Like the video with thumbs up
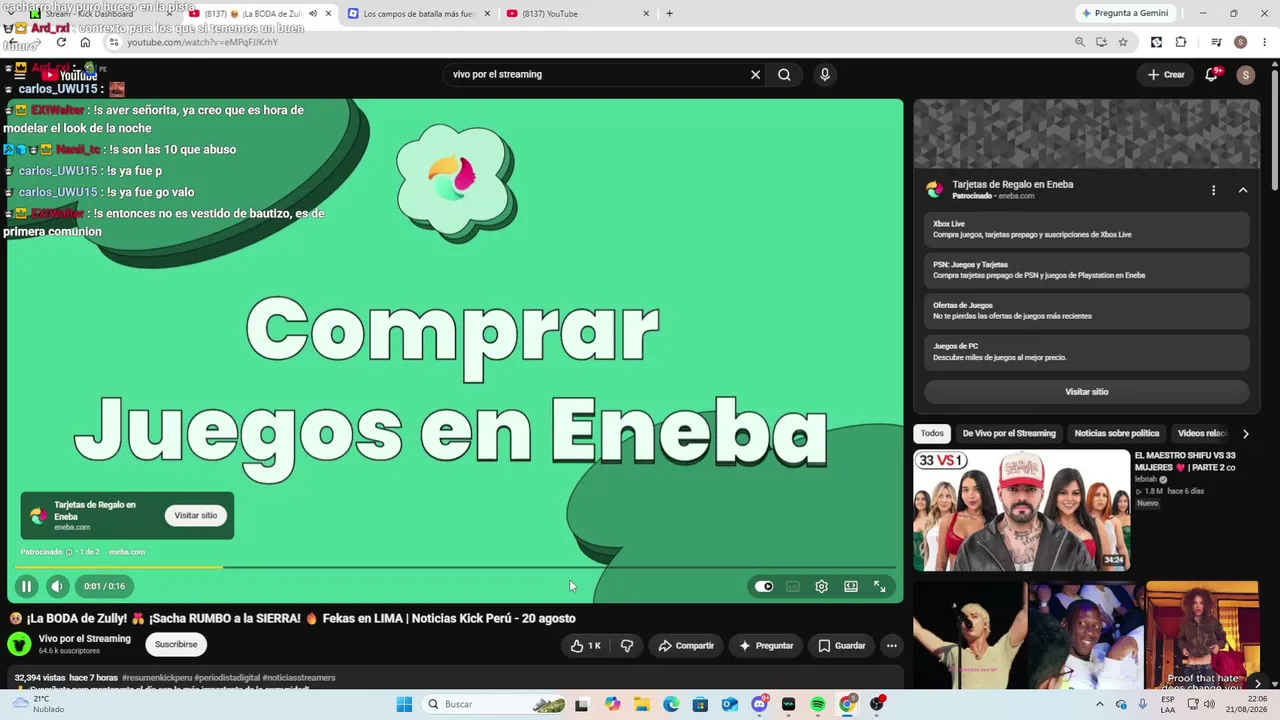The height and width of the screenshot is (720, 1280). [586, 646]
